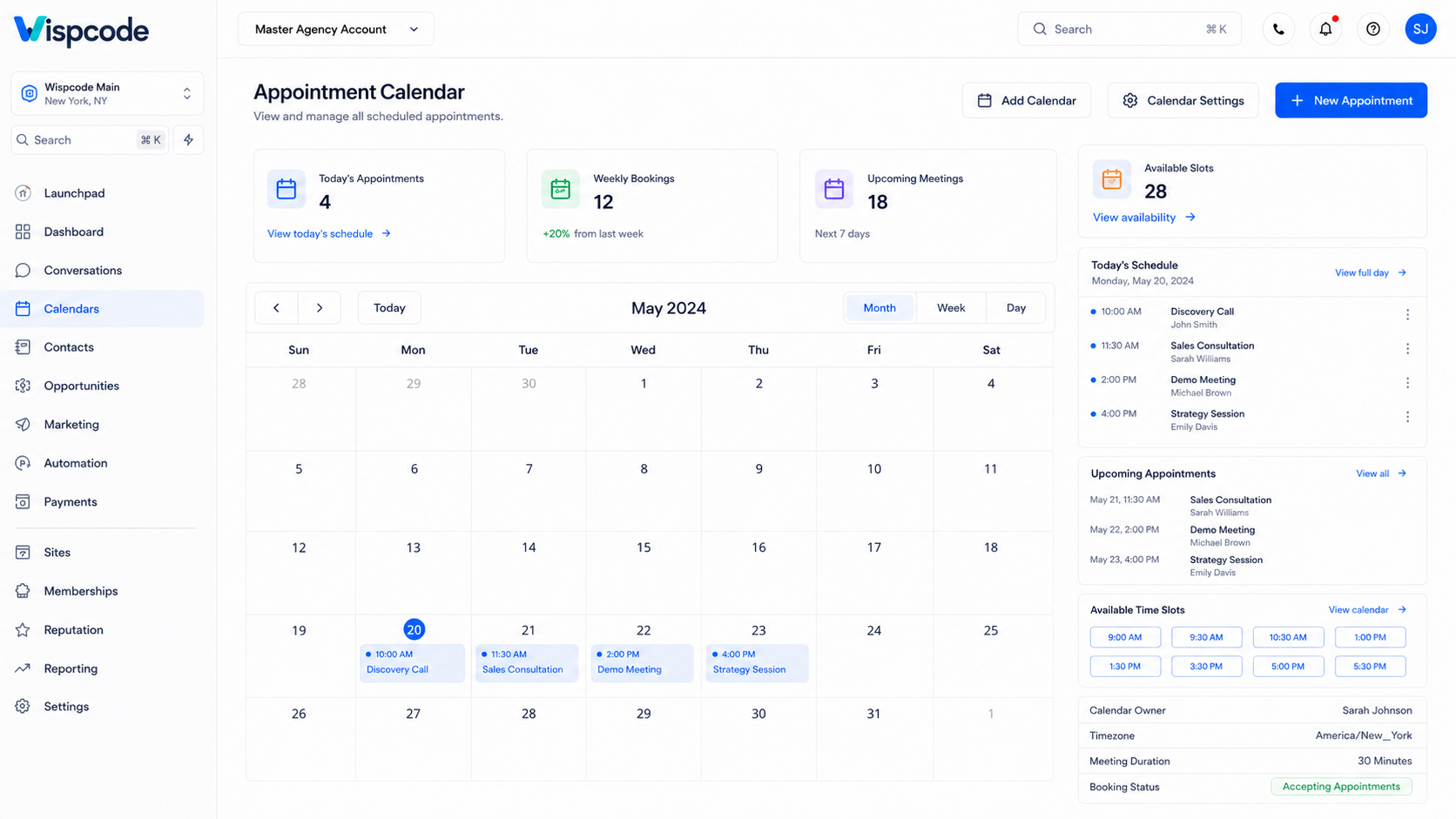Select the highlighted date 20 in calendar

coord(414,629)
